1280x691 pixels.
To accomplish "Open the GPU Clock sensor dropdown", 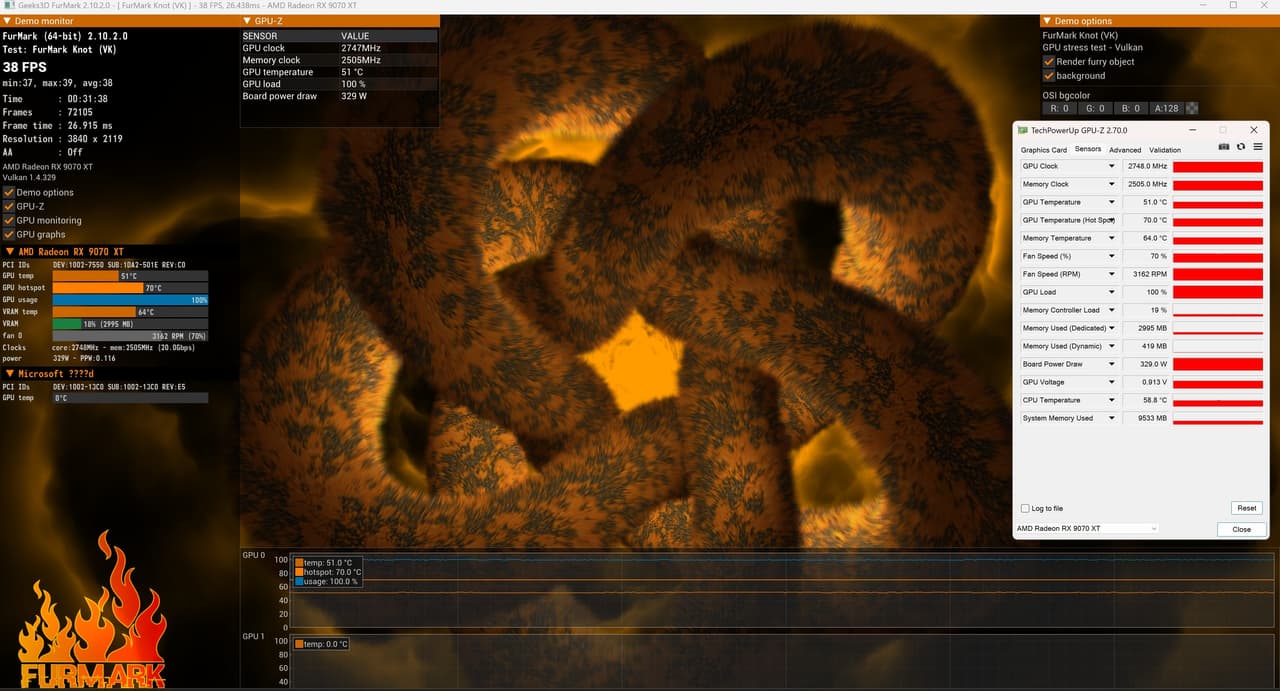I will pos(1111,166).
